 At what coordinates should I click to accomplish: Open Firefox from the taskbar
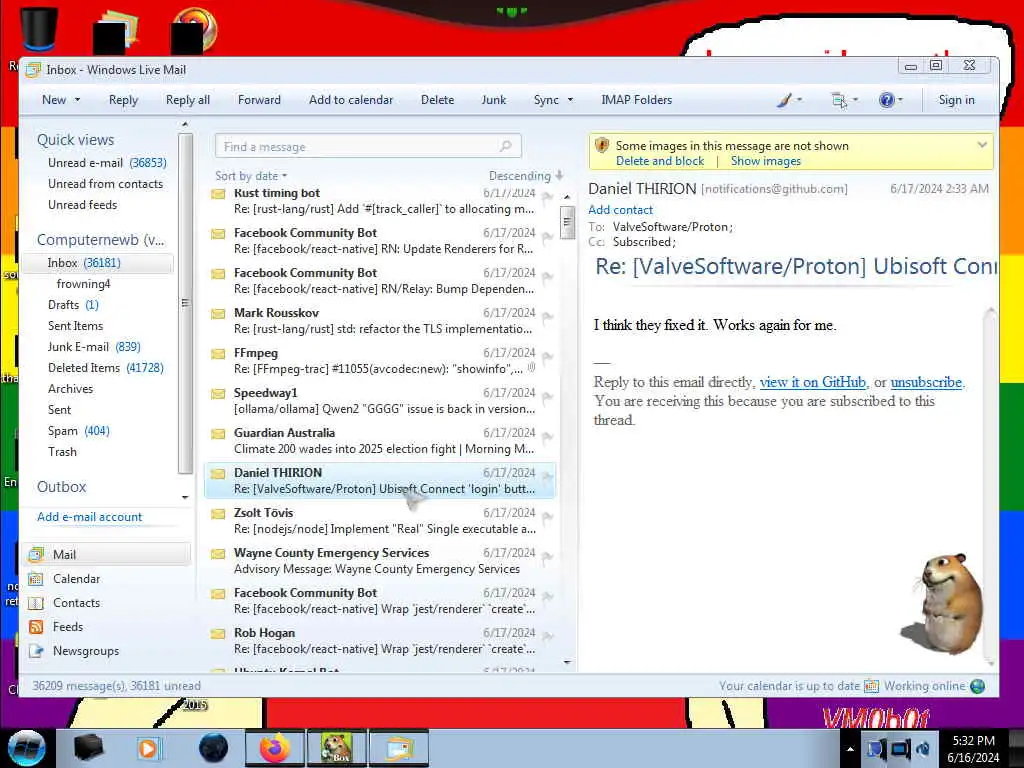pyautogui.click(x=274, y=748)
